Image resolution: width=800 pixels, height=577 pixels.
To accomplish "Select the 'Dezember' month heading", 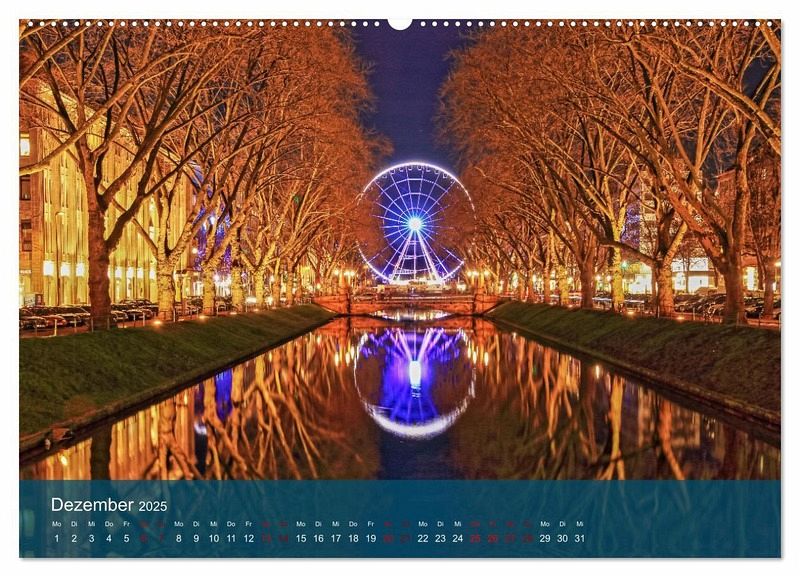I will coord(92,505).
